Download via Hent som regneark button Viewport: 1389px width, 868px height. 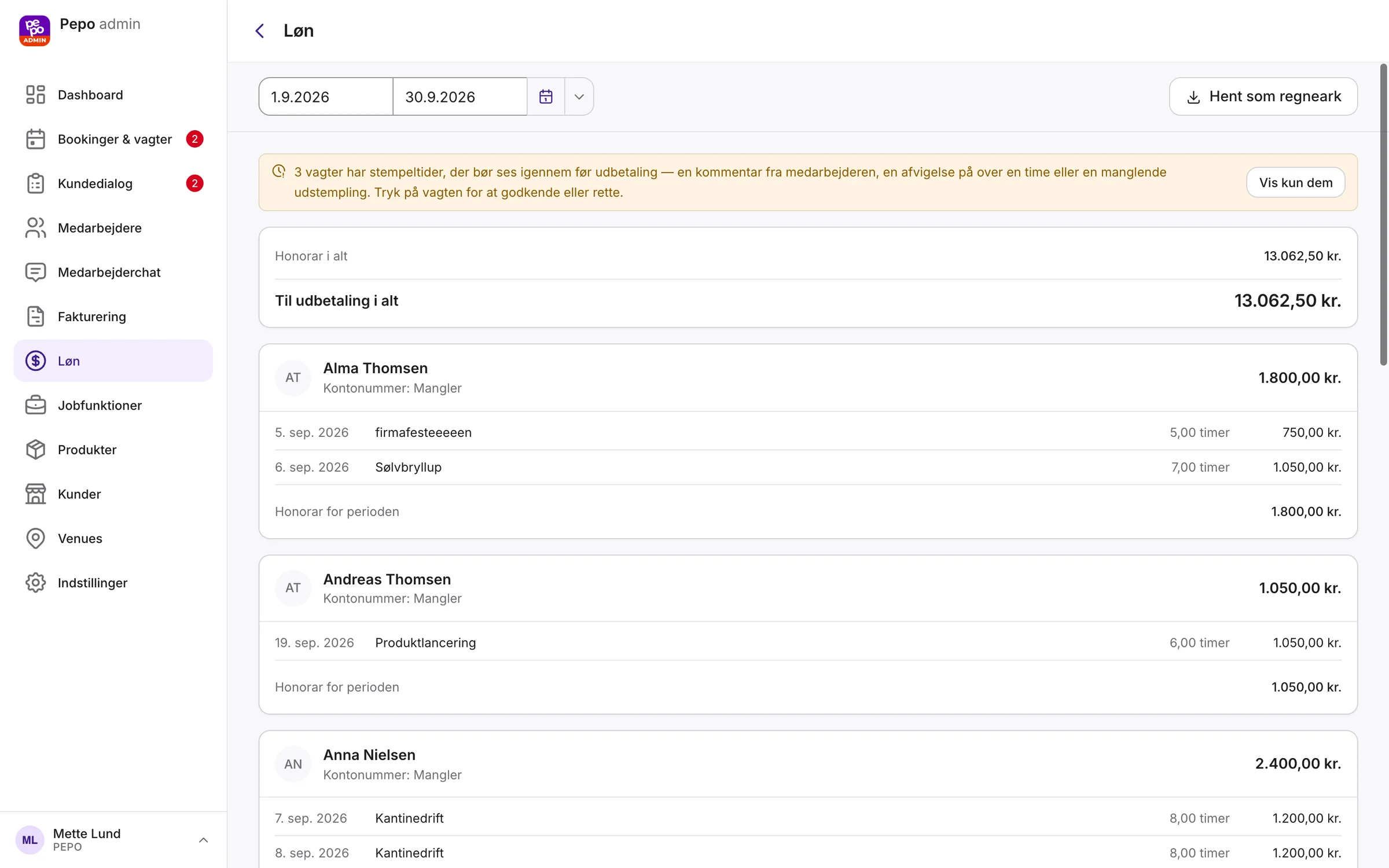[x=1263, y=97]
